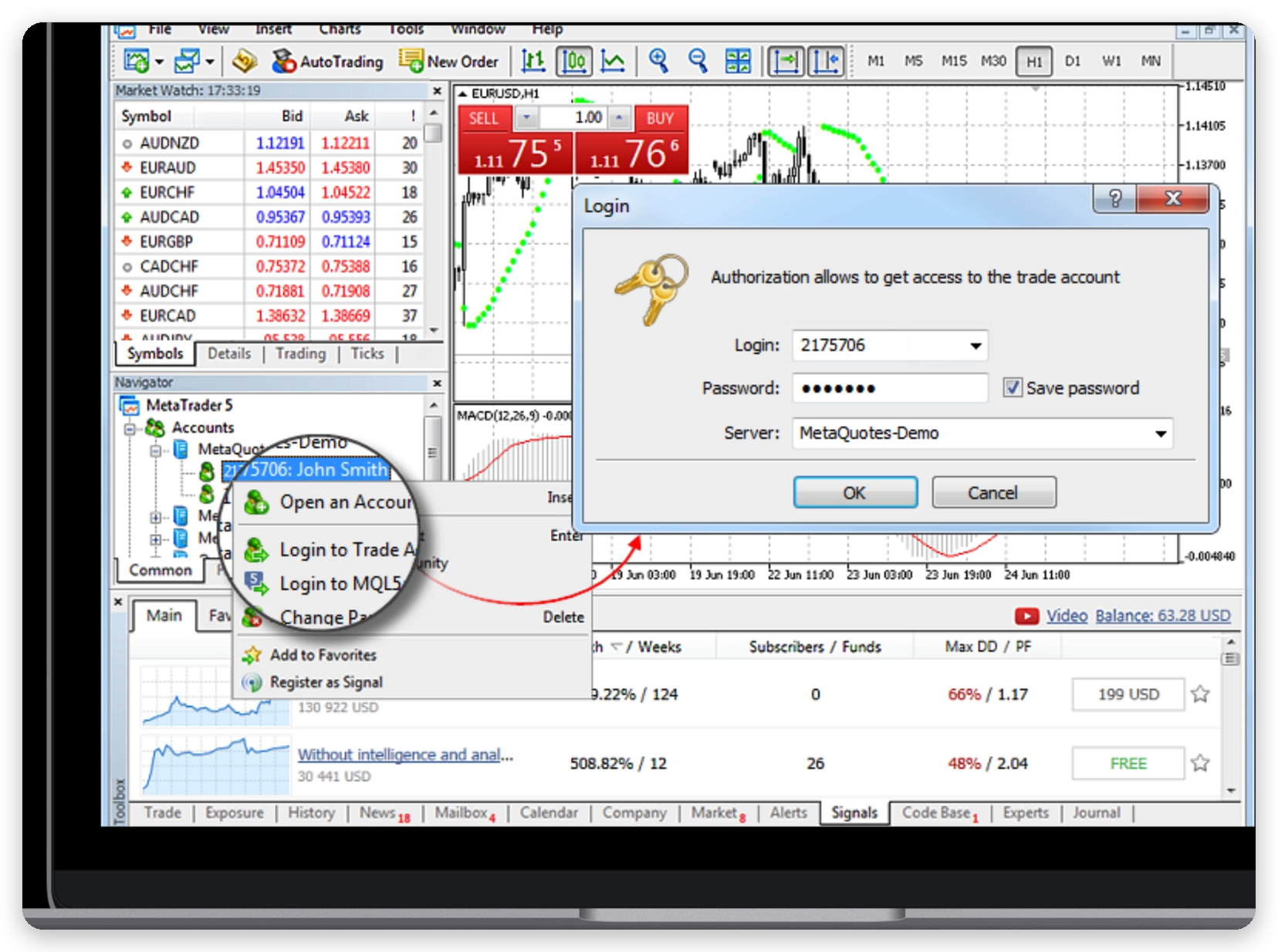Open the Login account number dropdown
This screenshot has width=1278, height=952.
coord(975,346)
